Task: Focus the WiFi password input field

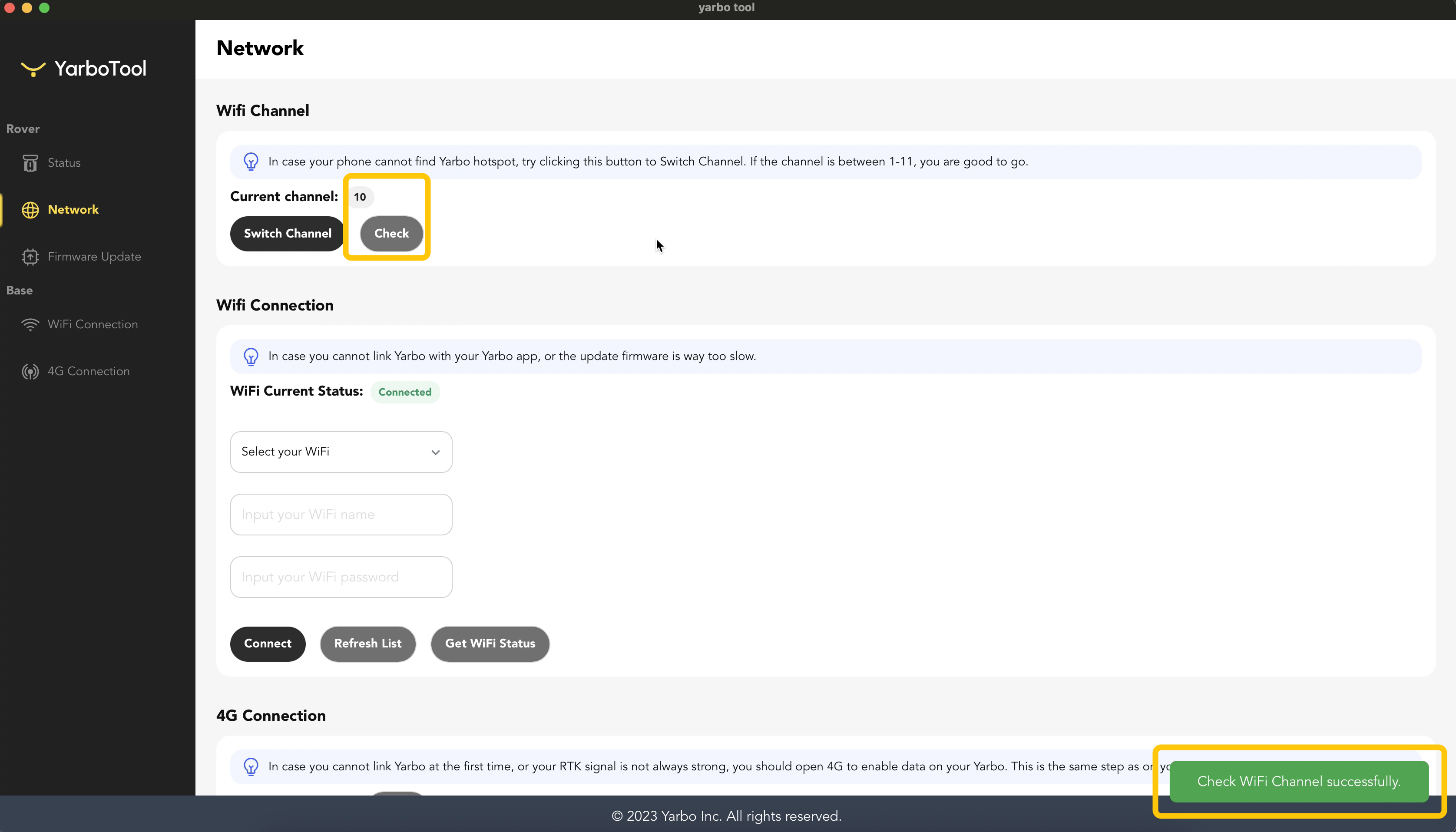Action: 341,577
